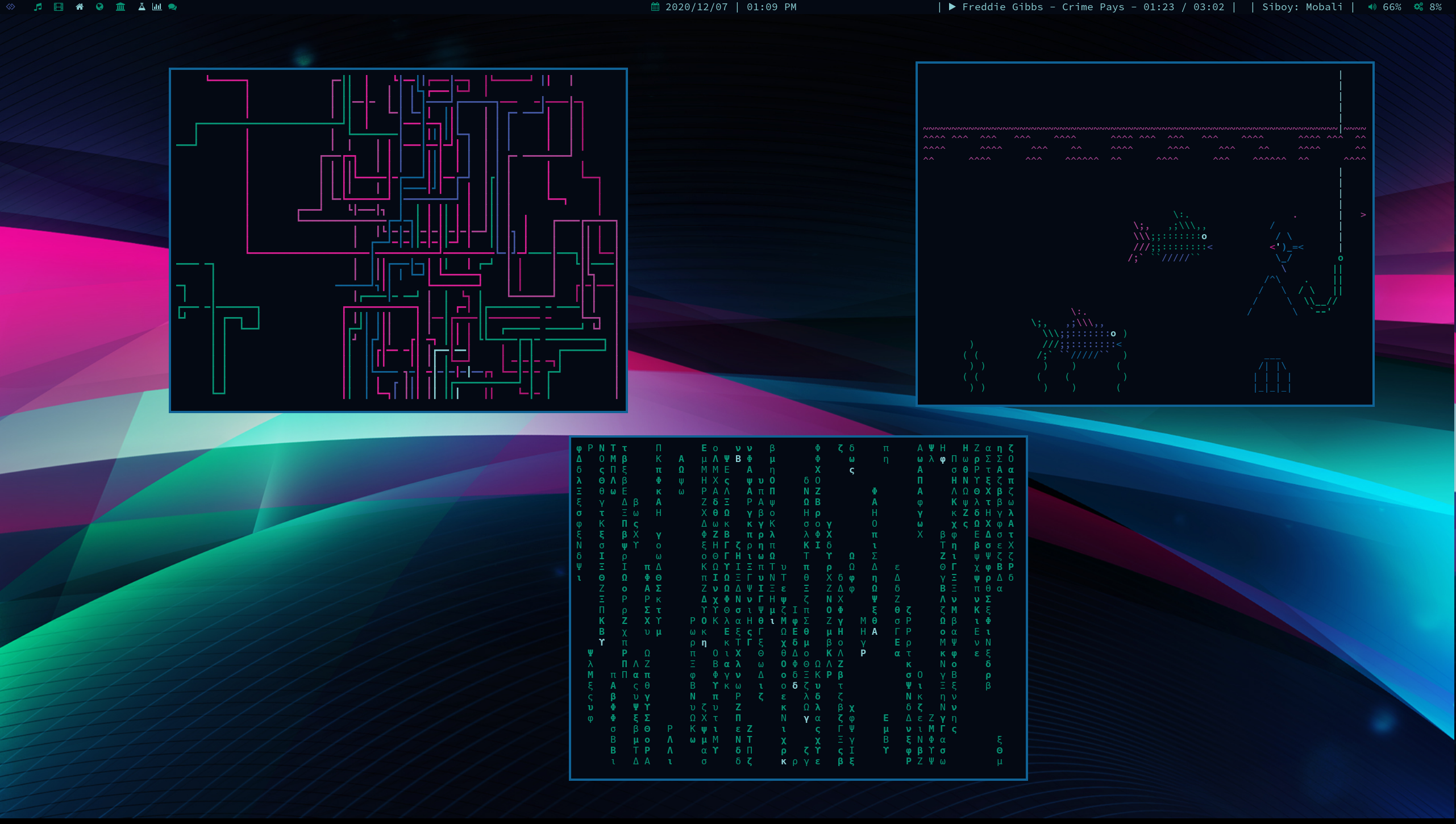Toggle playback with the play icon
The image size is (1456, 824).
pos(952,7)
